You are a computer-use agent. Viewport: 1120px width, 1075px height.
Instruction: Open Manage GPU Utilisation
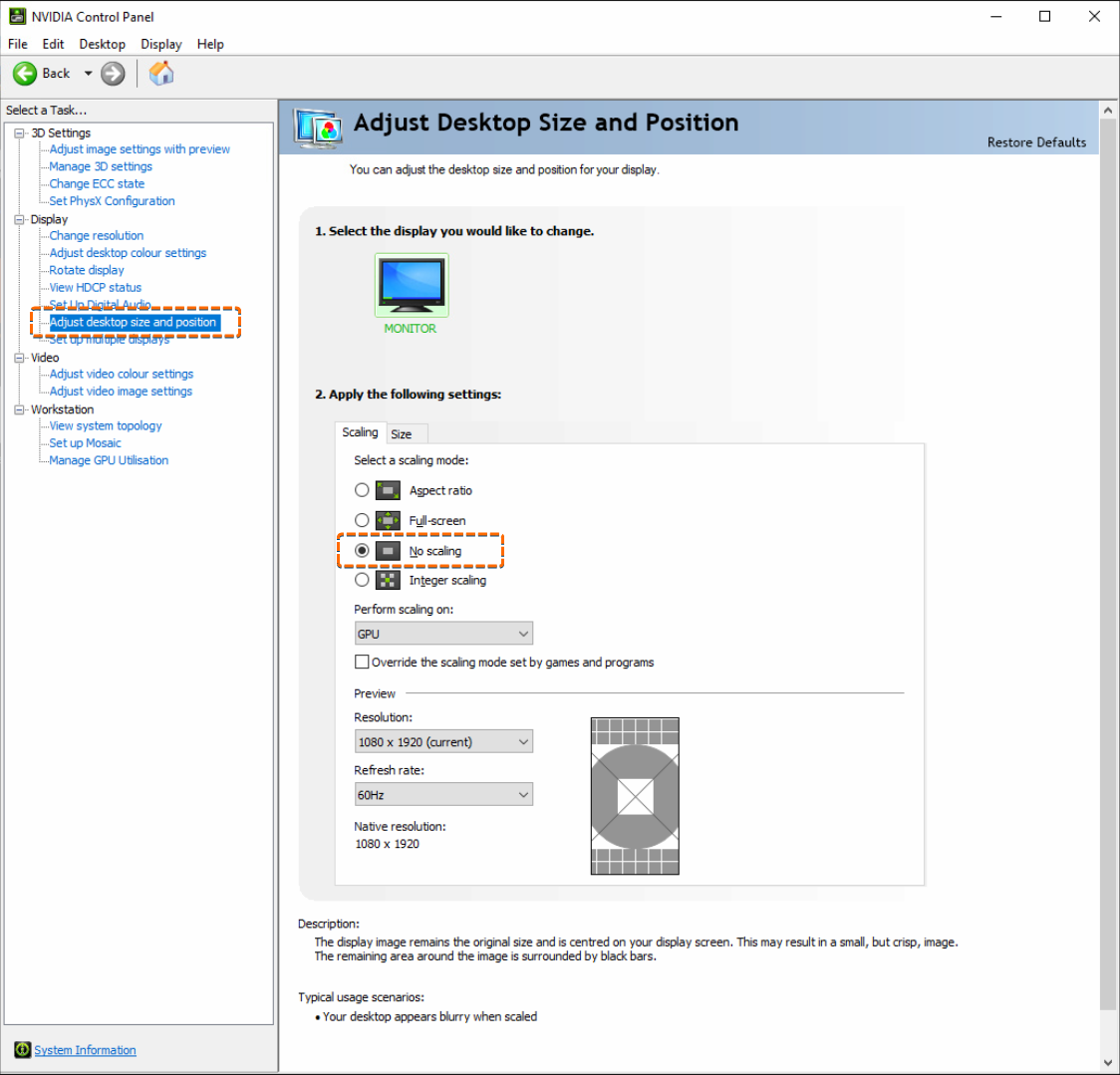[109, 460]
